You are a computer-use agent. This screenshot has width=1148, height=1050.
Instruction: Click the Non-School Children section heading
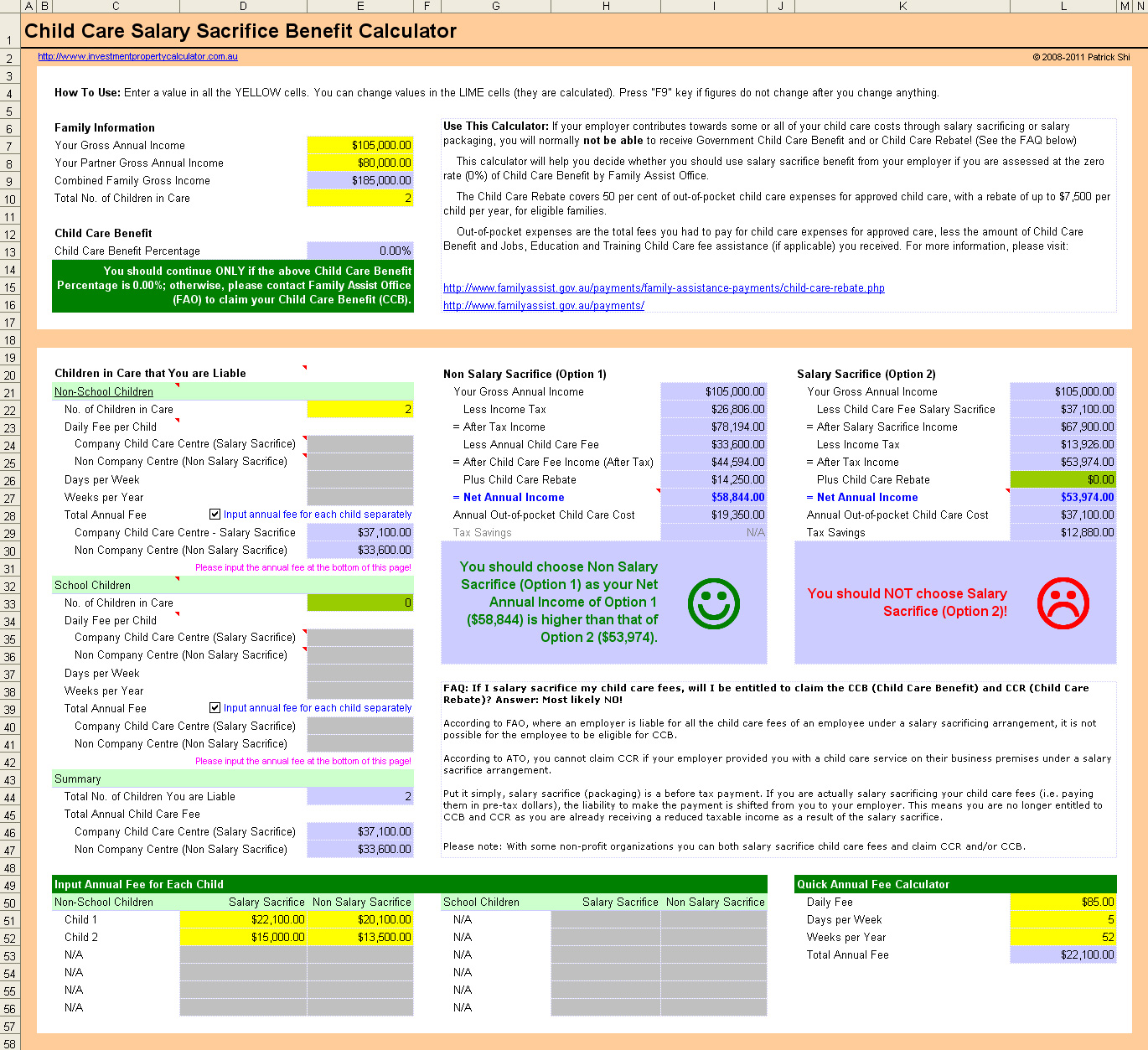pos(104,391)
